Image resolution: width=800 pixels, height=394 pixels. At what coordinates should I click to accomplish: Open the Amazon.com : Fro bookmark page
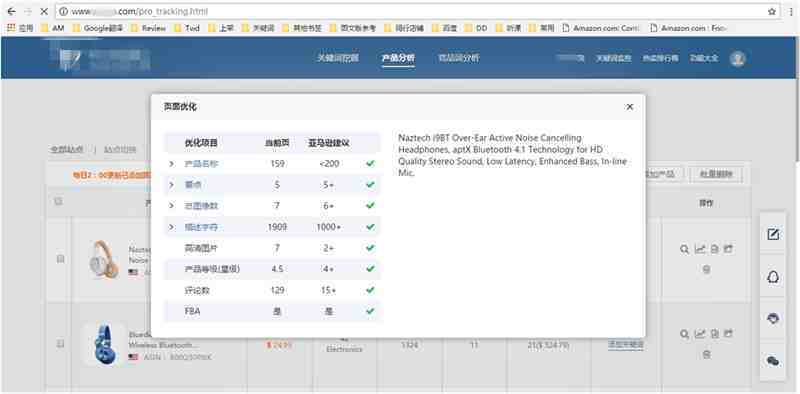pos(688,28)
